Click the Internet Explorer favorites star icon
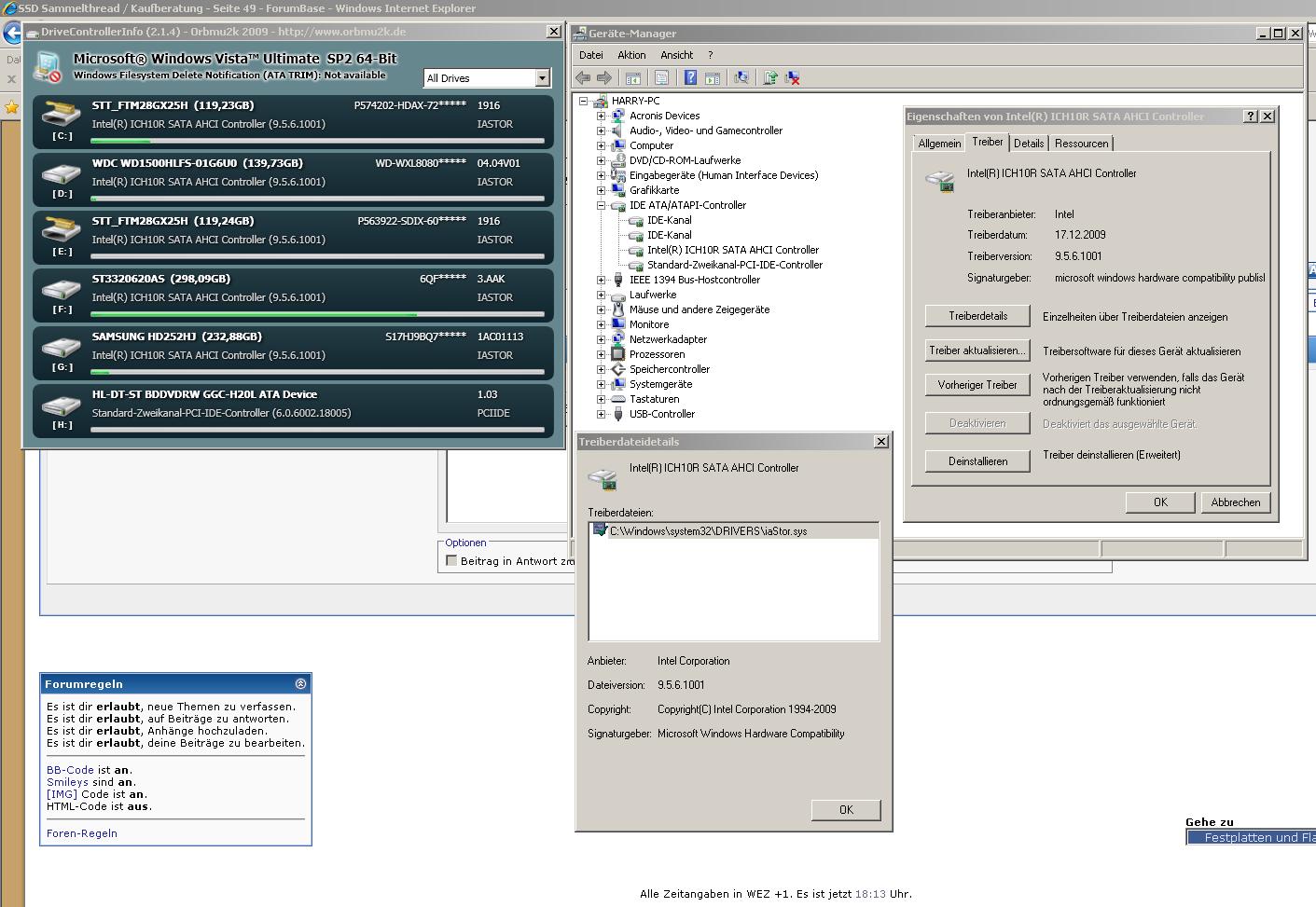 coord(11,107)
